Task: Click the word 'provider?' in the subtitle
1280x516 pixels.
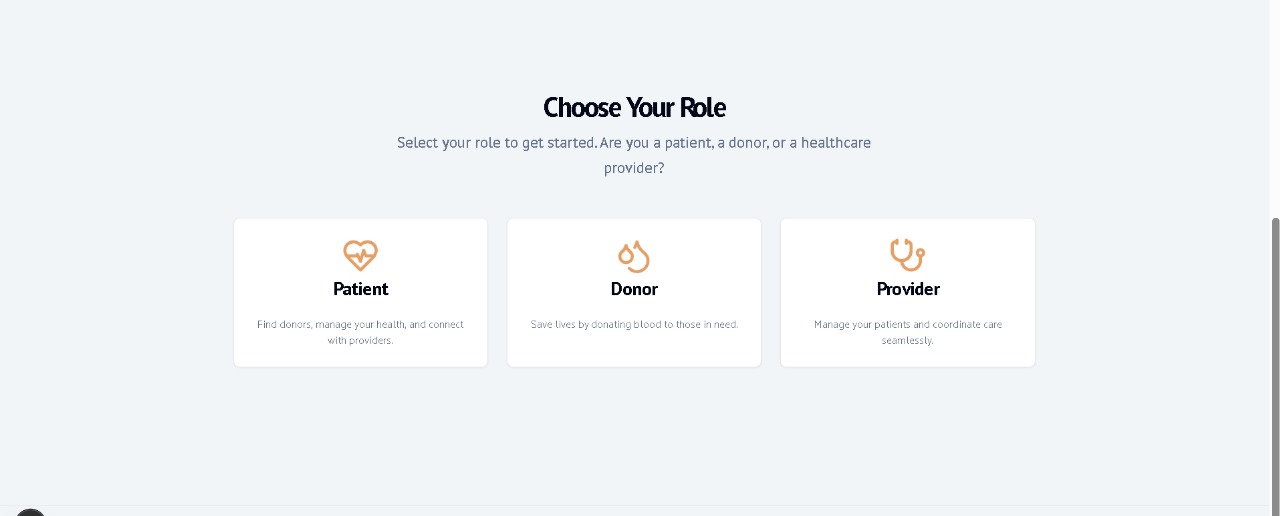Action: click(x=634, y=169)
